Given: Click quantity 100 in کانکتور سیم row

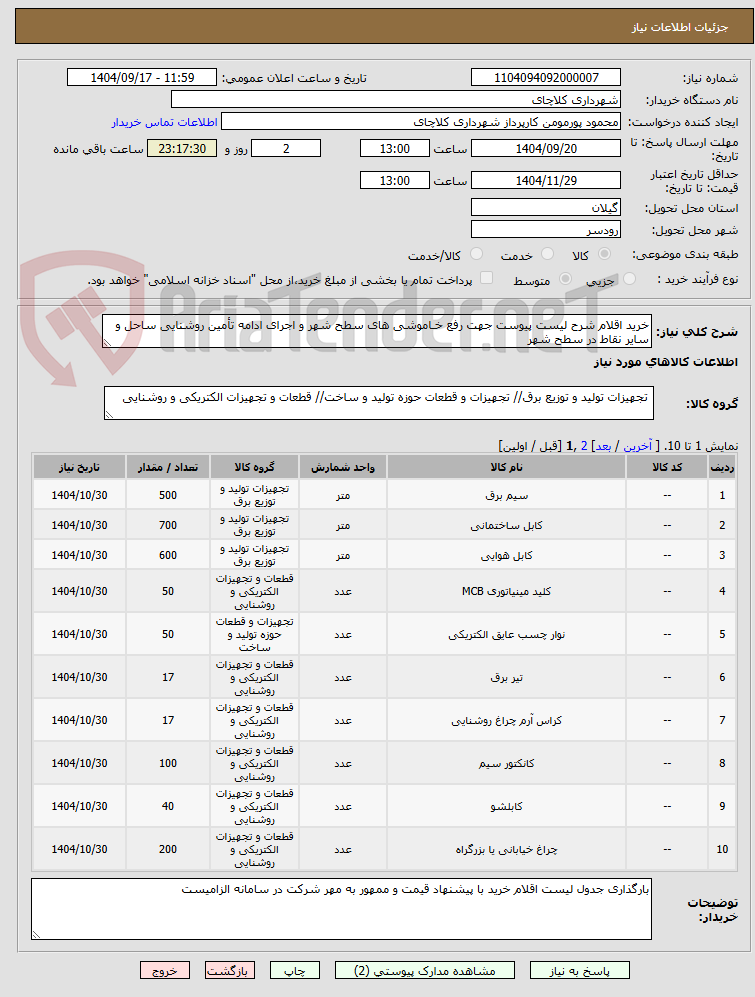Looking at the screenshot, I should tap(168, 764).
